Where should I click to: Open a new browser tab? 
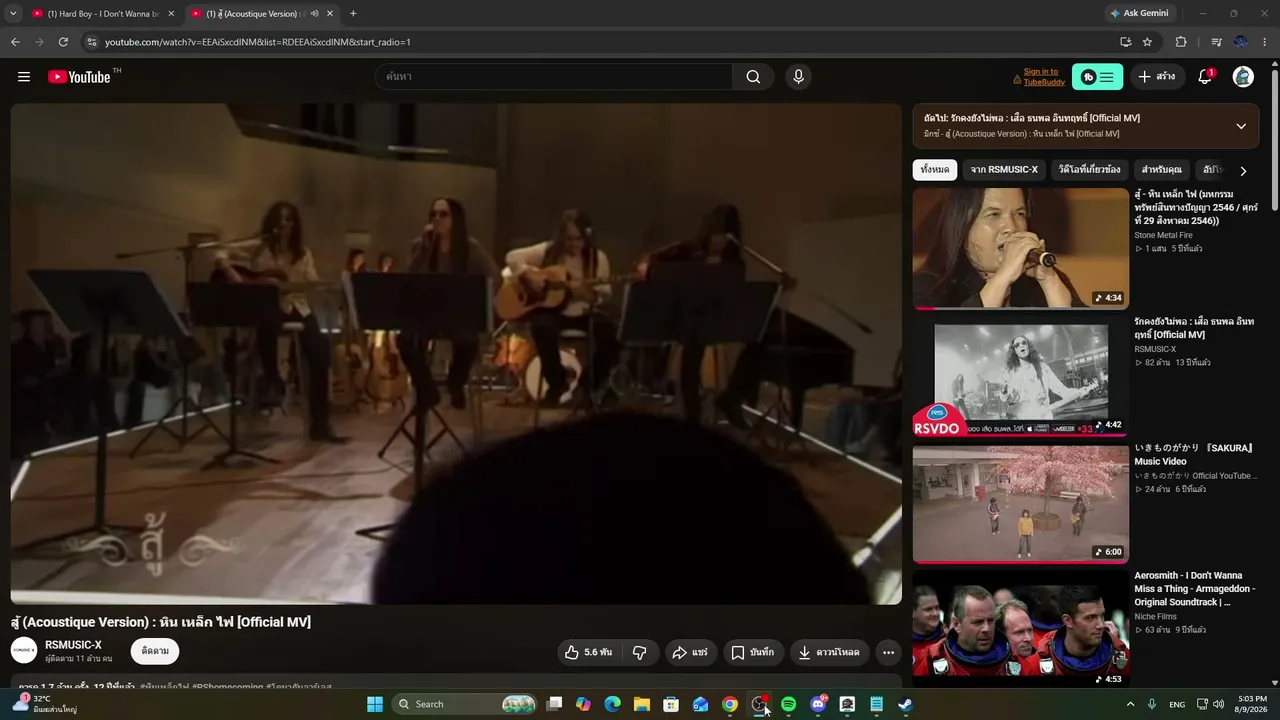click(353, 14)
